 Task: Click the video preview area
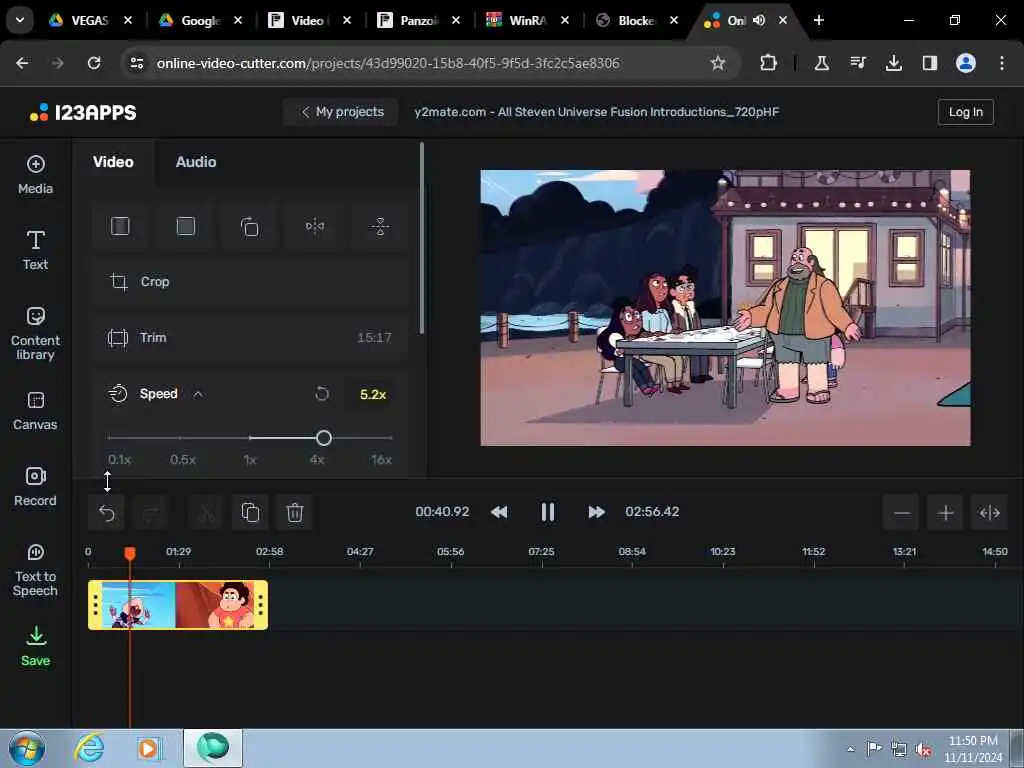tap(726, 308)
